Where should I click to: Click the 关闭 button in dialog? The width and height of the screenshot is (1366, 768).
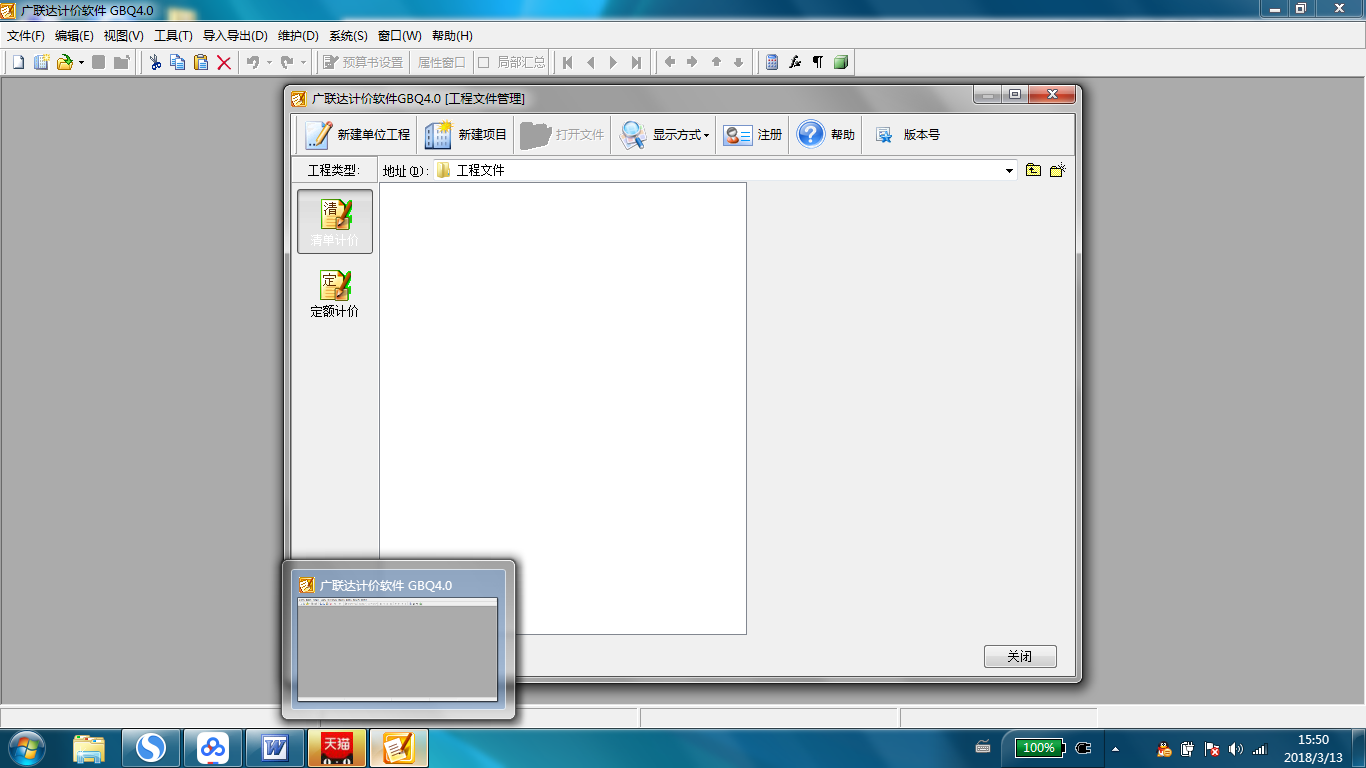click(x=1020, y=657)
